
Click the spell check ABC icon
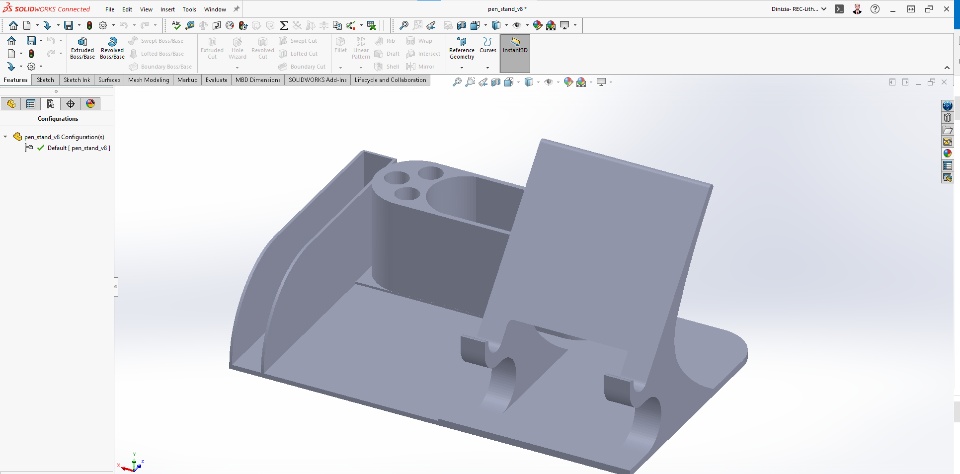click(176, 25)
